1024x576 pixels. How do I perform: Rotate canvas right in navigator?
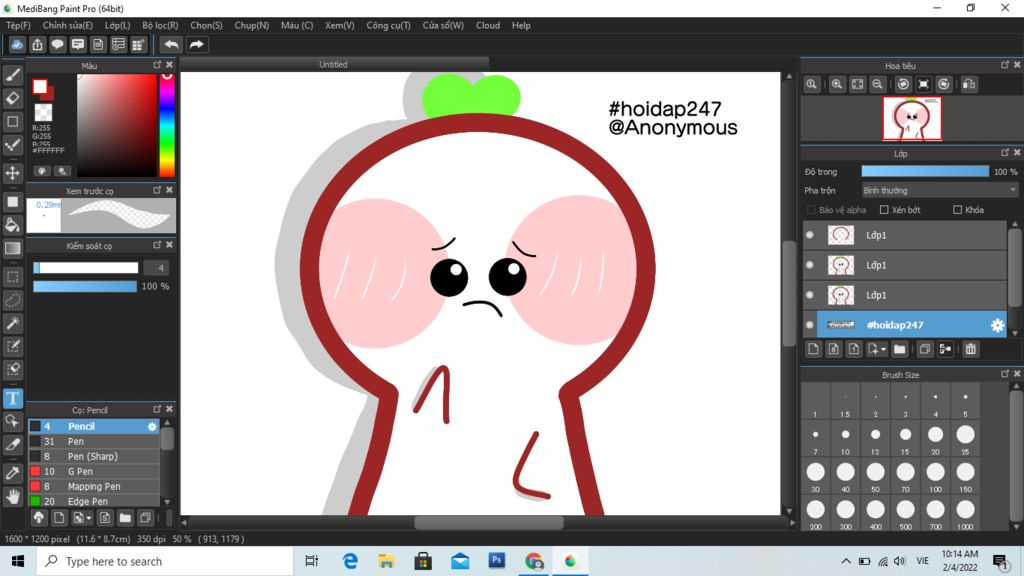click(x=944, y=84)
